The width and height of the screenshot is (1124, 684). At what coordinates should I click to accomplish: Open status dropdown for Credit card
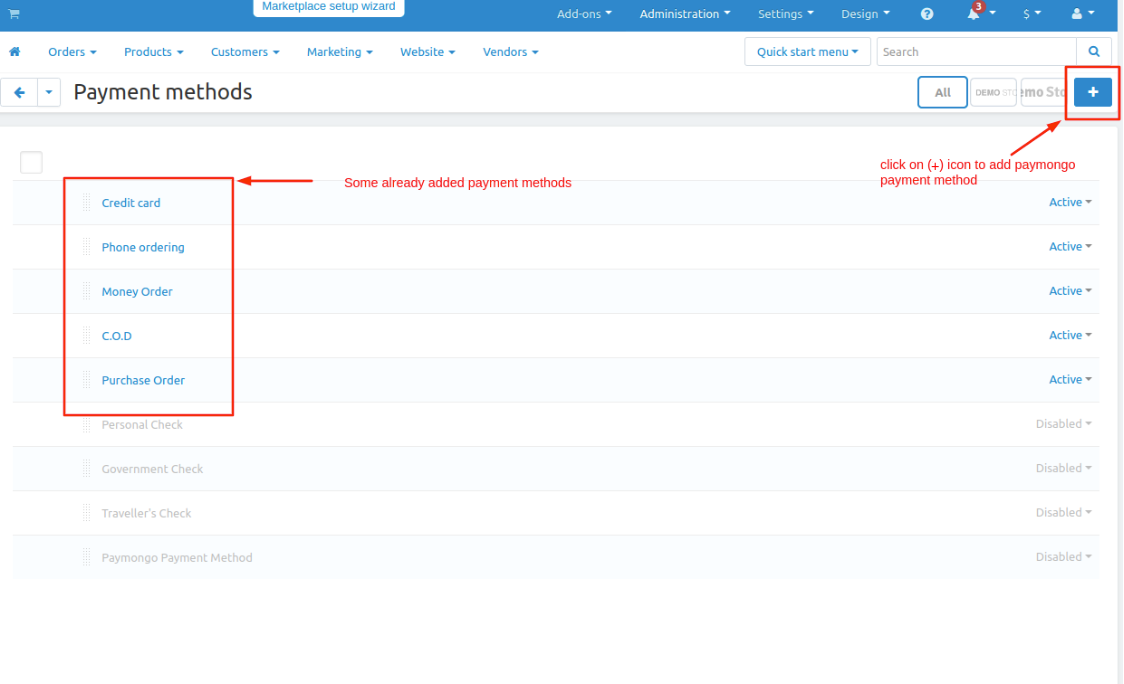pyautogui.click(x=1070, y=202)
